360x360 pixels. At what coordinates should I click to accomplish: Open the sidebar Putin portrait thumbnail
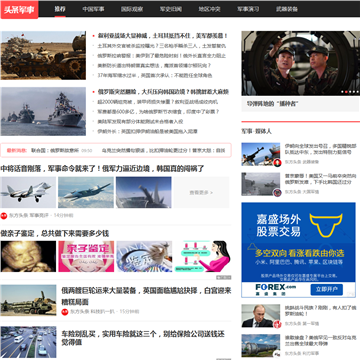pos(261,315)
